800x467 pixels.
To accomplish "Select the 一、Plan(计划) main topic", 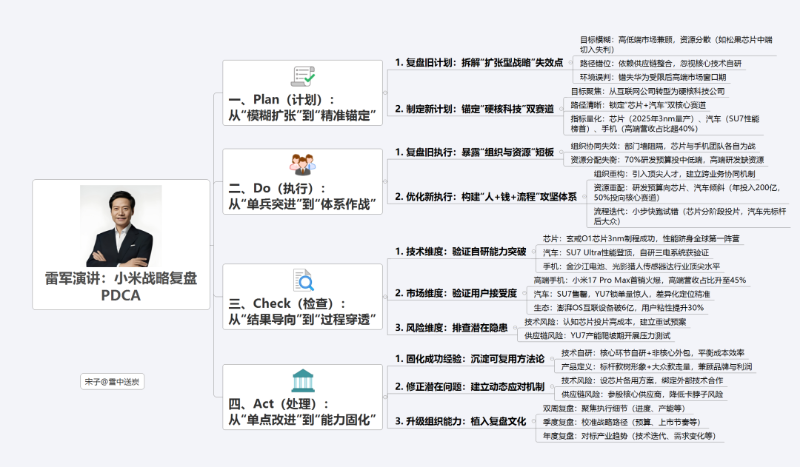I will 303,93.
